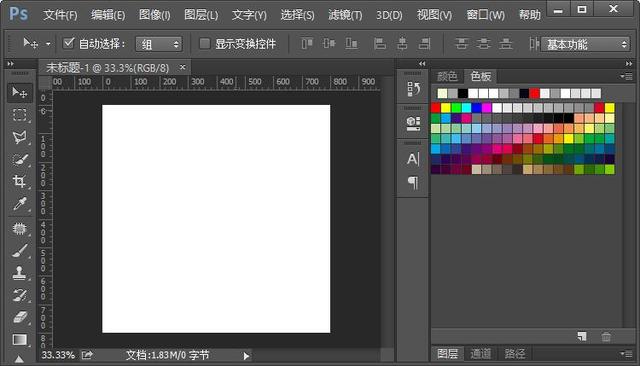This screenshot has width=640, height=366.
Task: Open the 基本功能 workspace dropdown
Action: tap(585, 44)
